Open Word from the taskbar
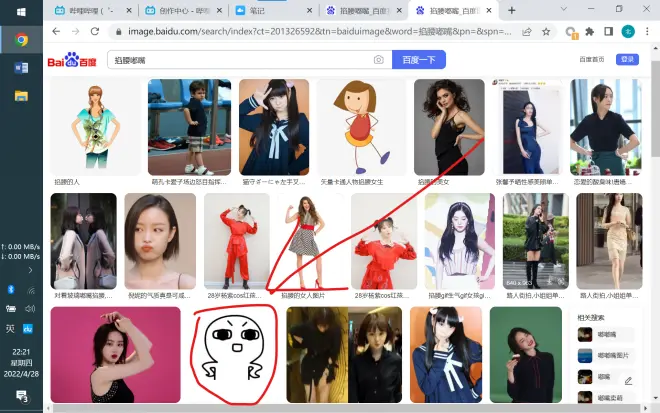The height and width of the screenshot is (413, 660). click(x=21, y=68)
